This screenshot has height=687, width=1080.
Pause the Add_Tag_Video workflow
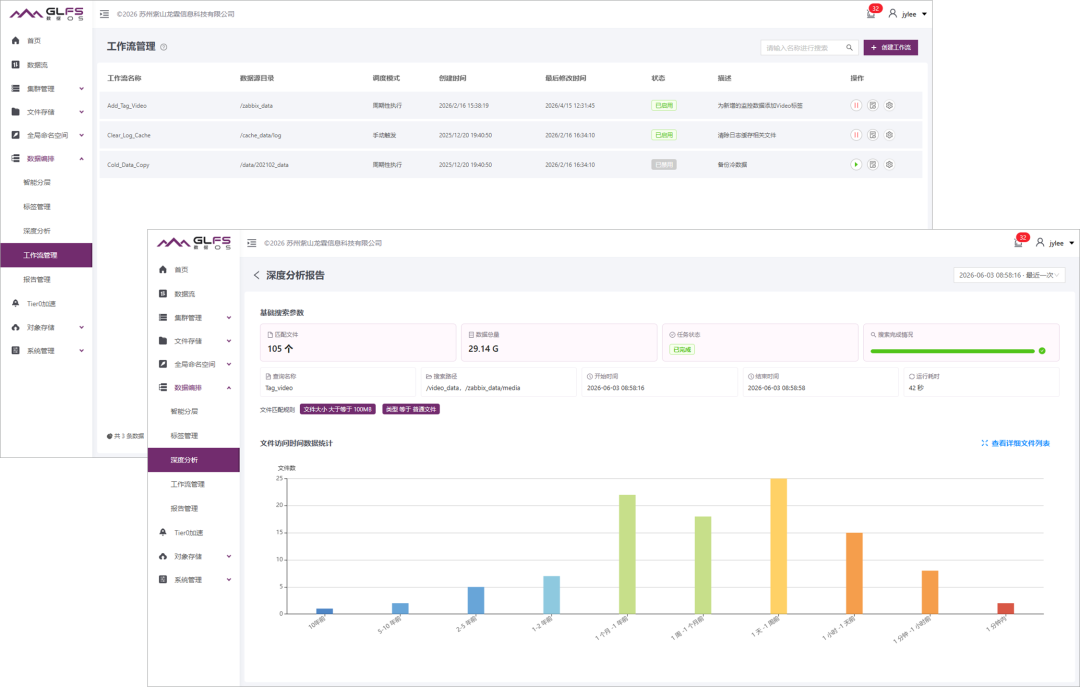(x=855, y=105)
